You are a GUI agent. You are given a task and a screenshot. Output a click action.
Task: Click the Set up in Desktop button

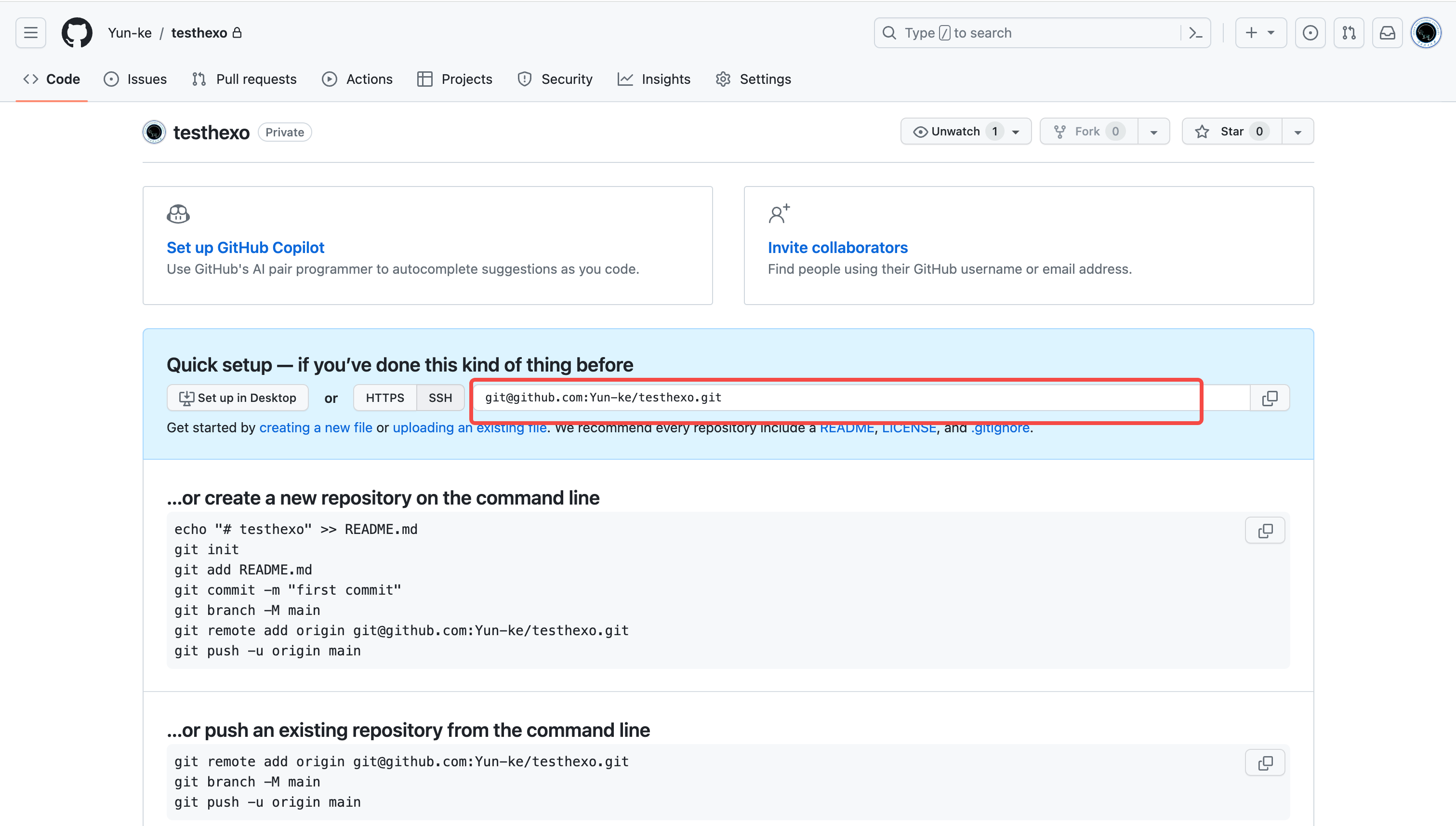238,398
